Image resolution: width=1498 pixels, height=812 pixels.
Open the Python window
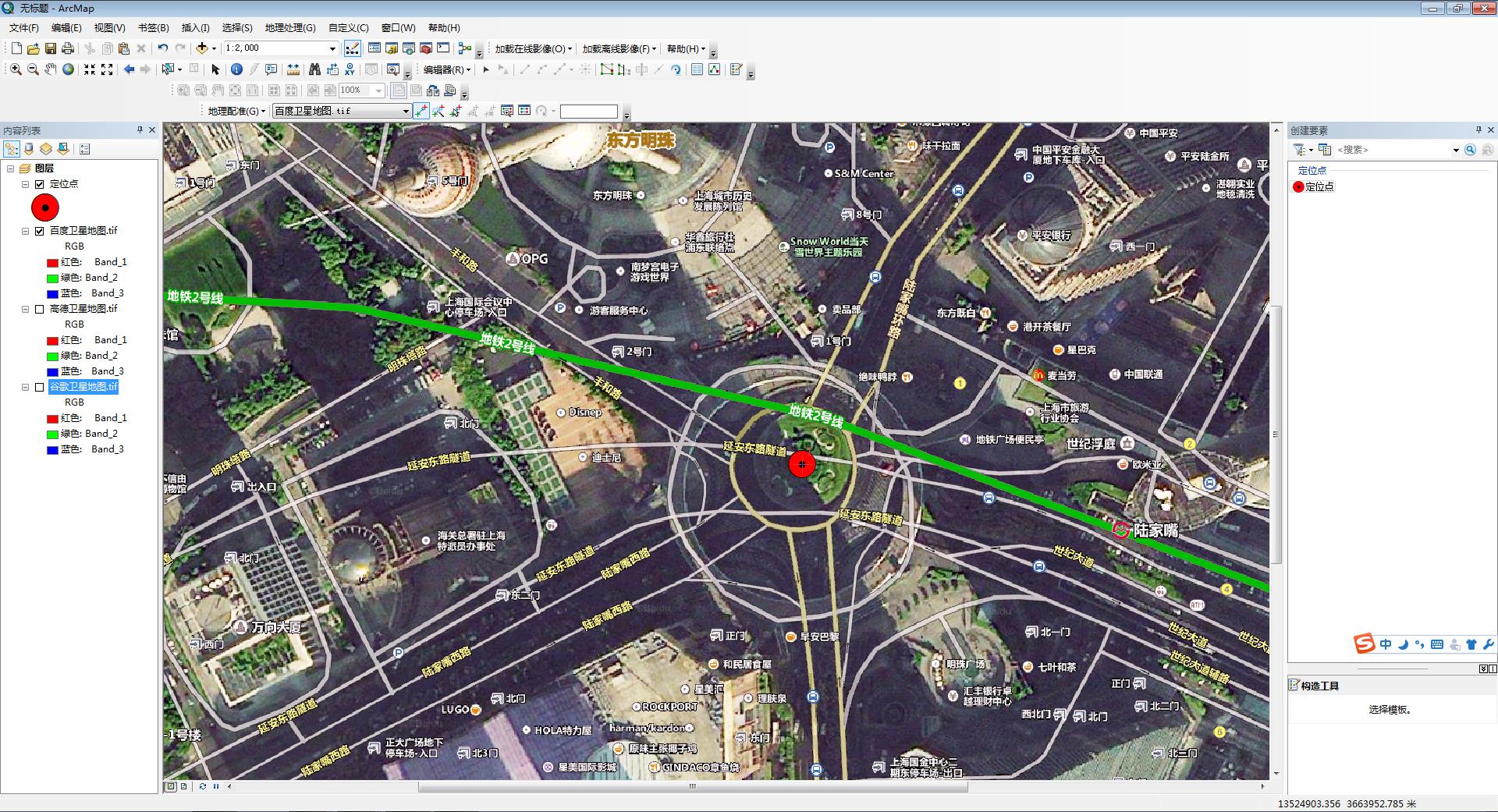click(443, 48)
